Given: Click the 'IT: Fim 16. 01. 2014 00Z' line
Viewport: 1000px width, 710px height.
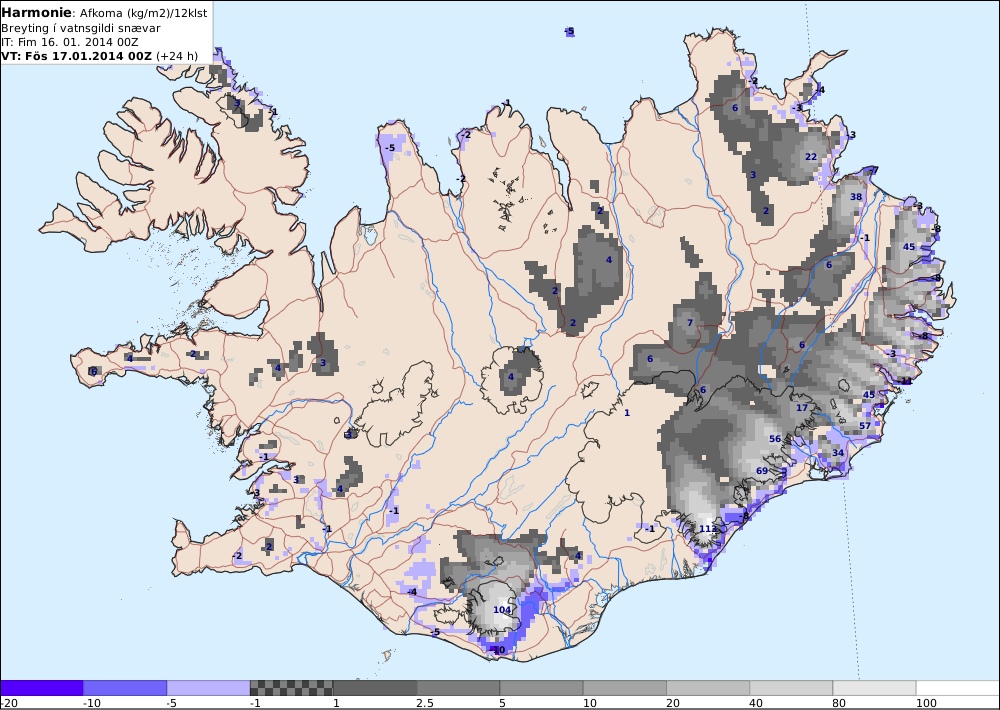Looking at the screenshot, I should click(x=70, y=42).
